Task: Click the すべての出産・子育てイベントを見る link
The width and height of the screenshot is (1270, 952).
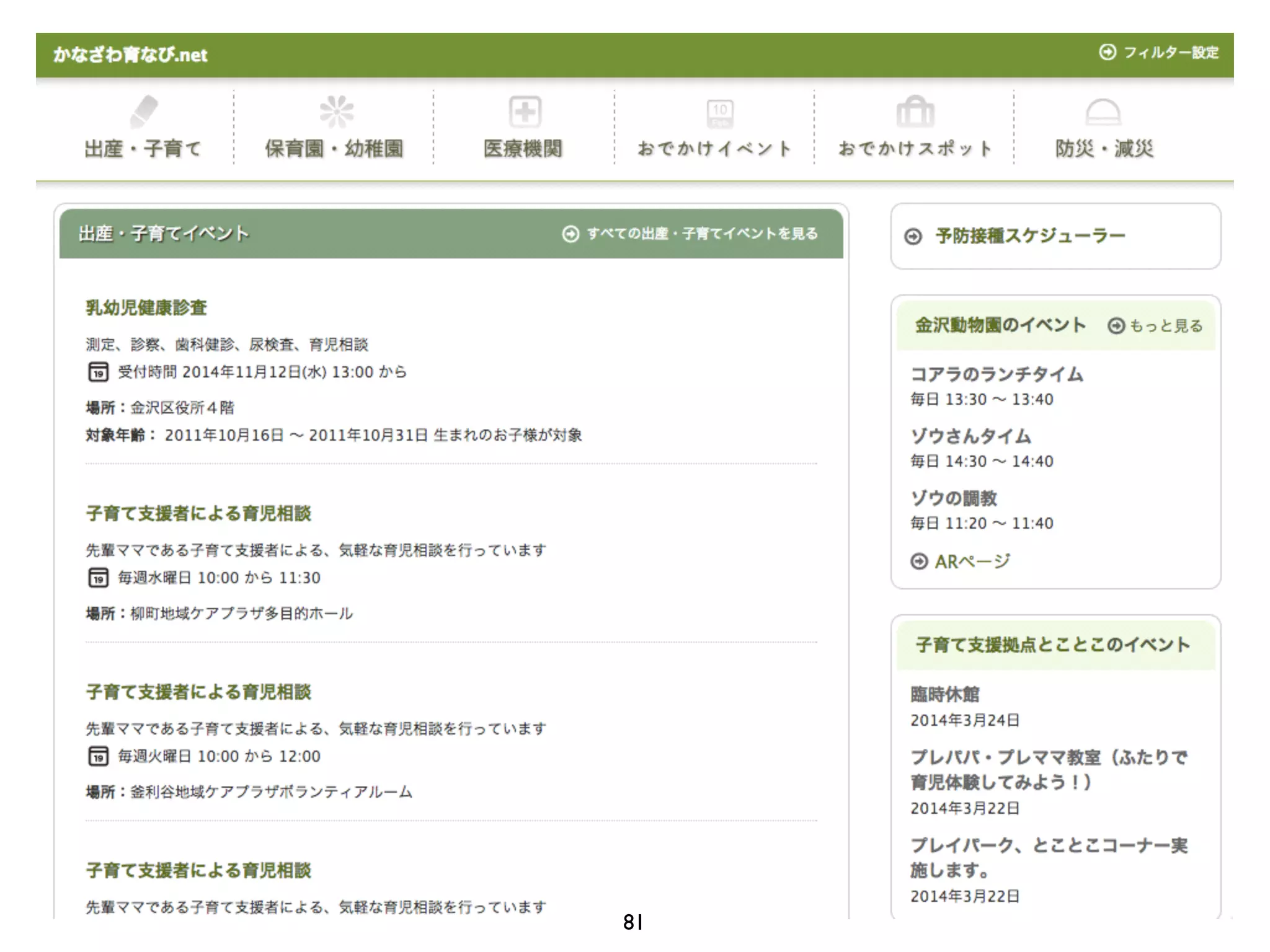Action: tap(701, 234)
